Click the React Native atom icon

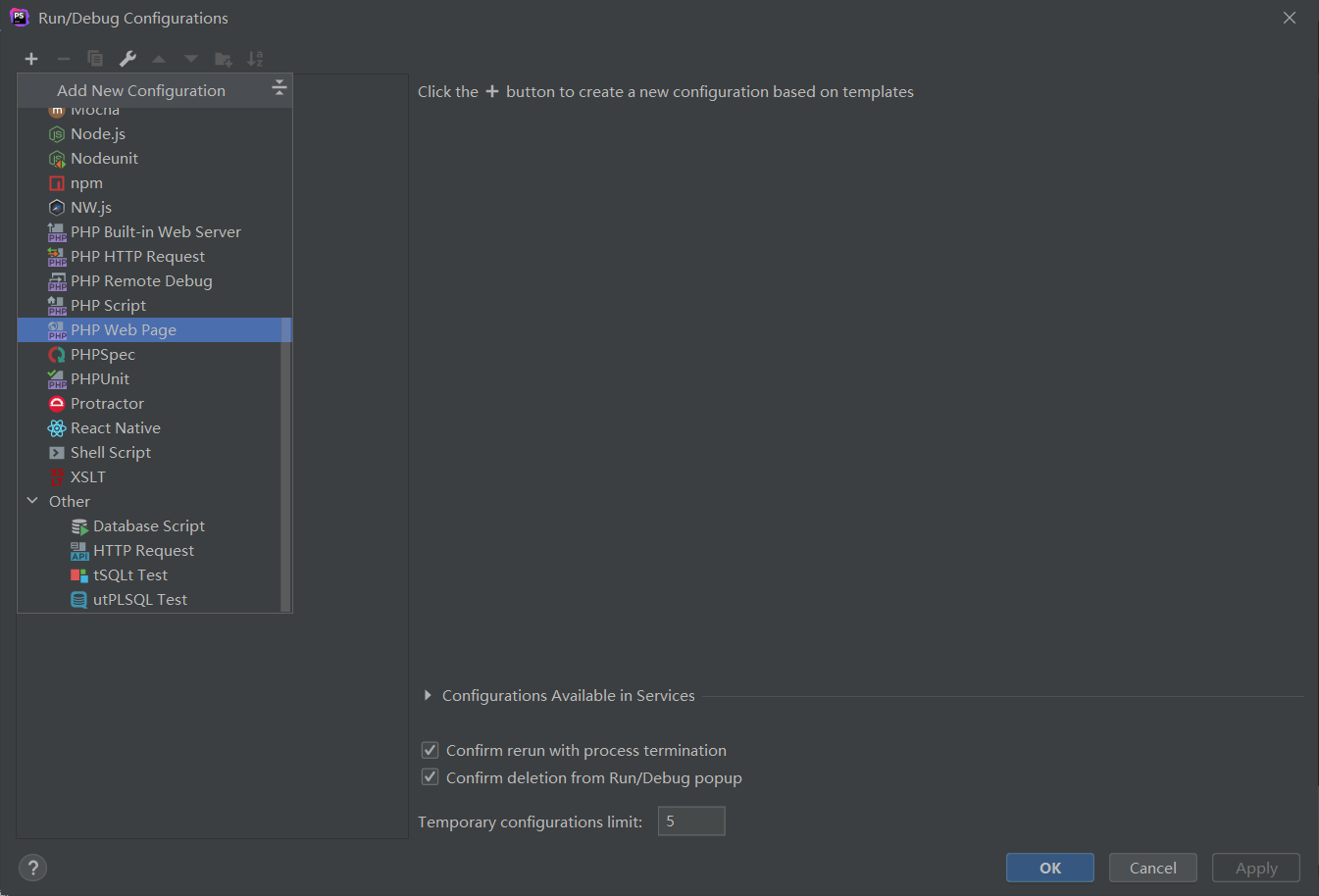[x=57, y=428]
